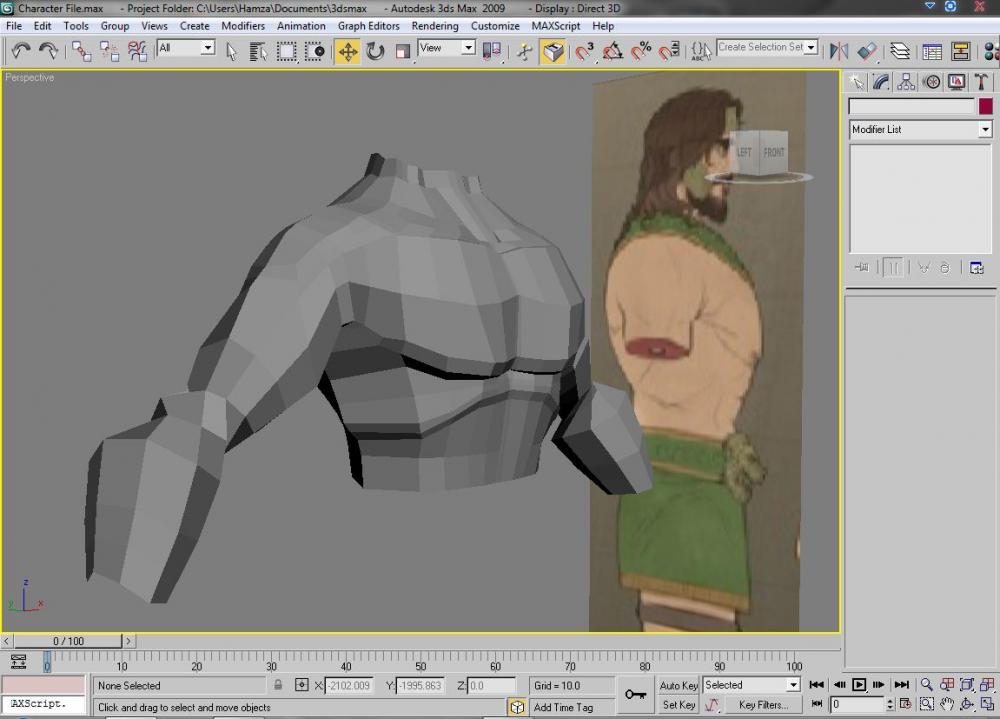Activate the Select and Move tool
Screen dimensions: 1000x719
(x=347, y=51)
